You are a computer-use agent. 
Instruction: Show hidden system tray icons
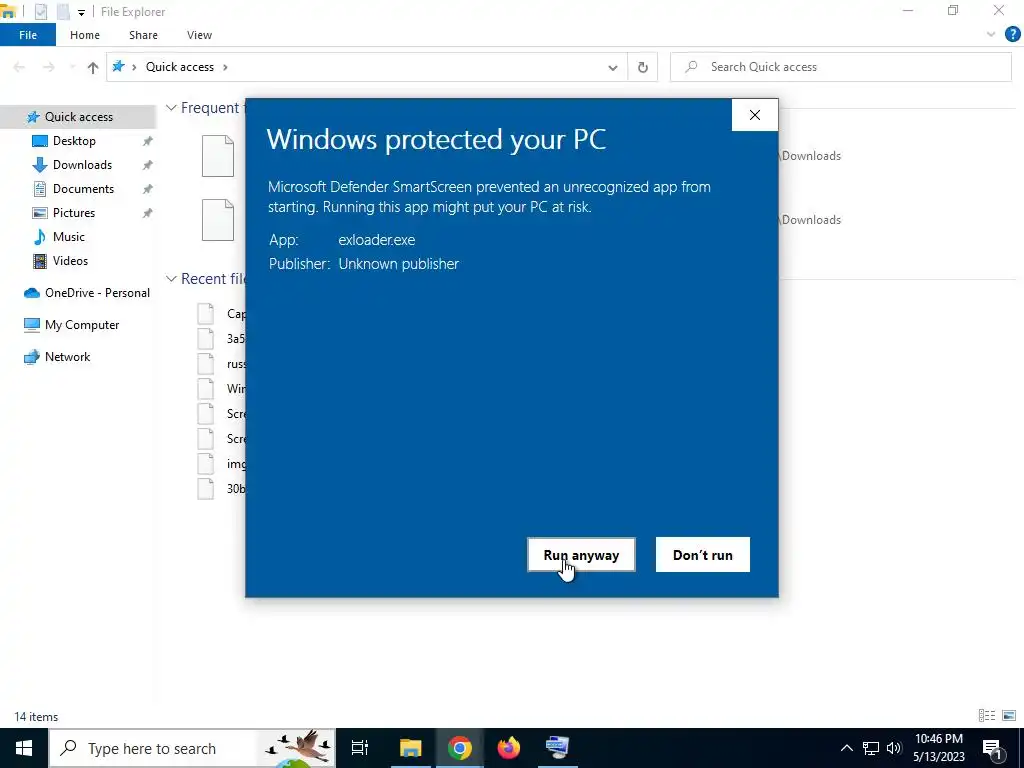tap(846, 748)
